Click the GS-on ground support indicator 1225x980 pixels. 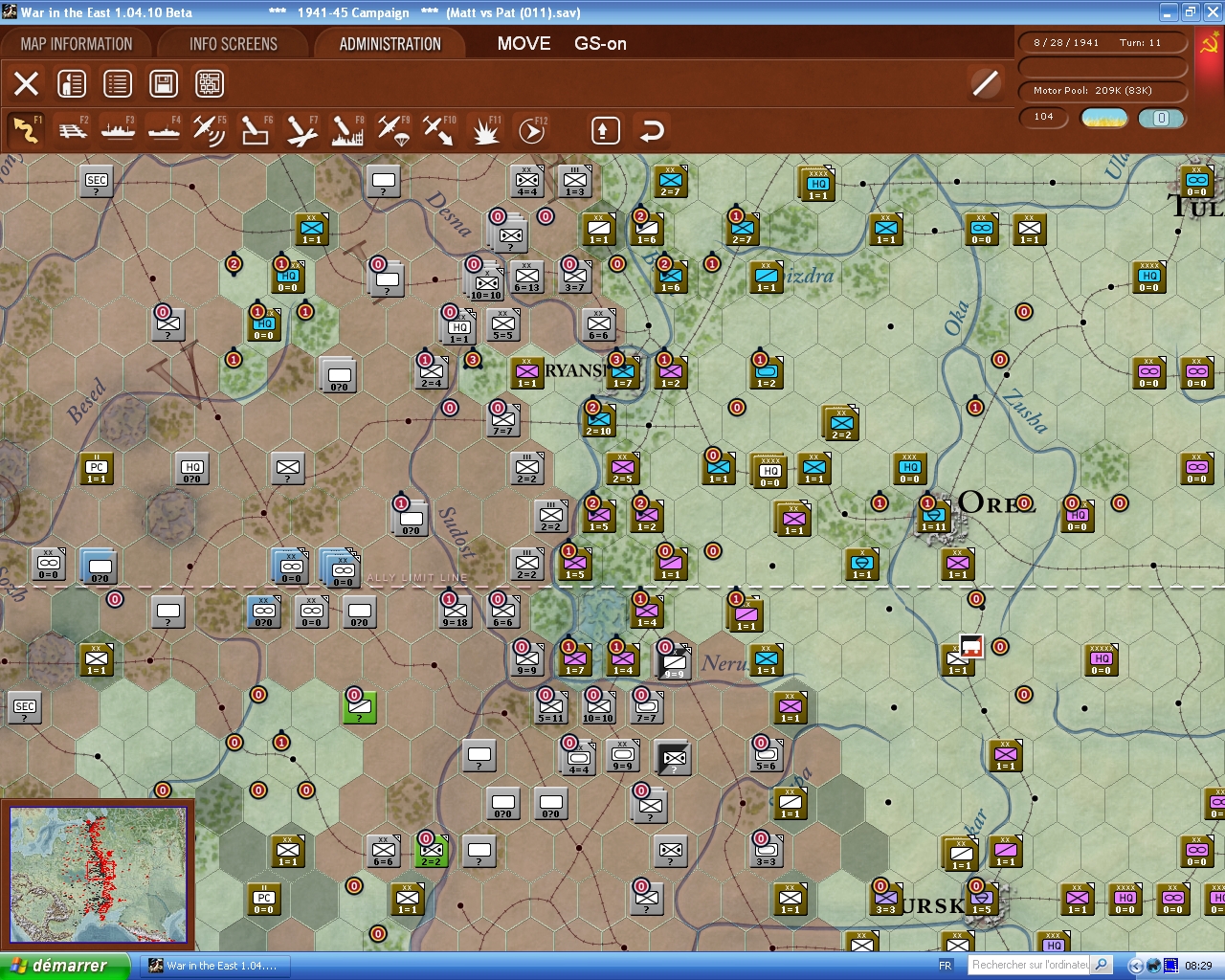(x=600, y=44)
